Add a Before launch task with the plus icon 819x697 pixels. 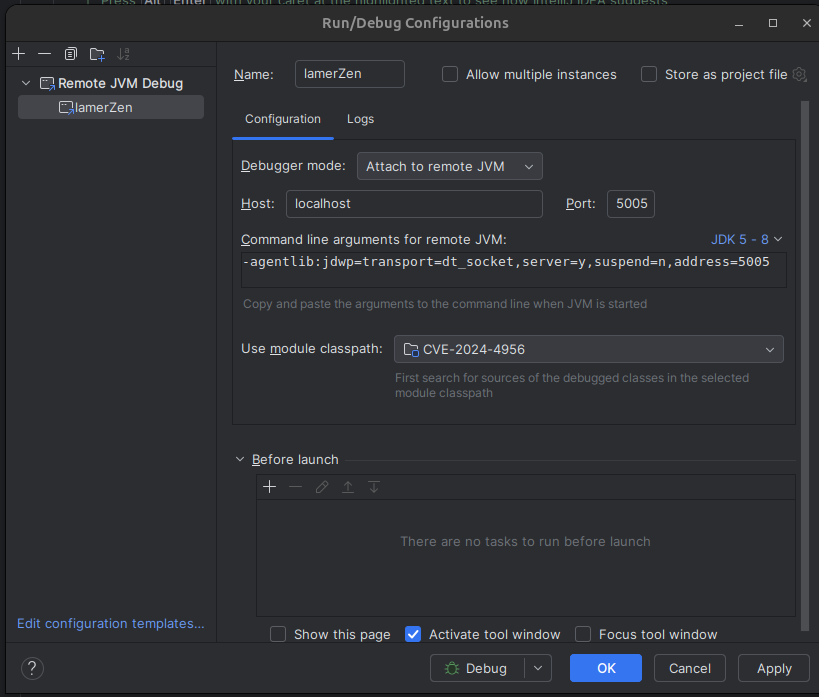269,487
